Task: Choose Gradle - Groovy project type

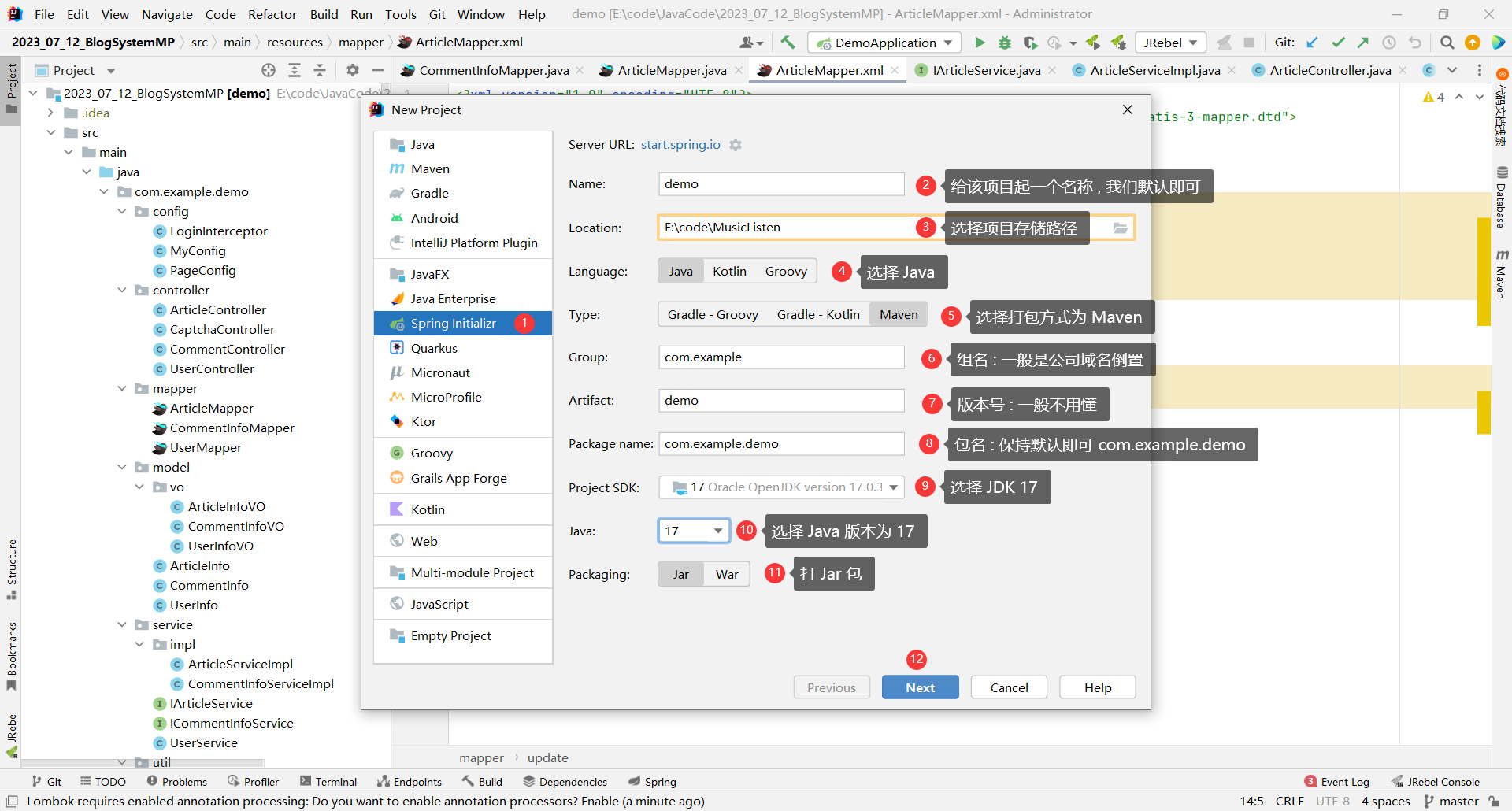Action: coord(713,314)
